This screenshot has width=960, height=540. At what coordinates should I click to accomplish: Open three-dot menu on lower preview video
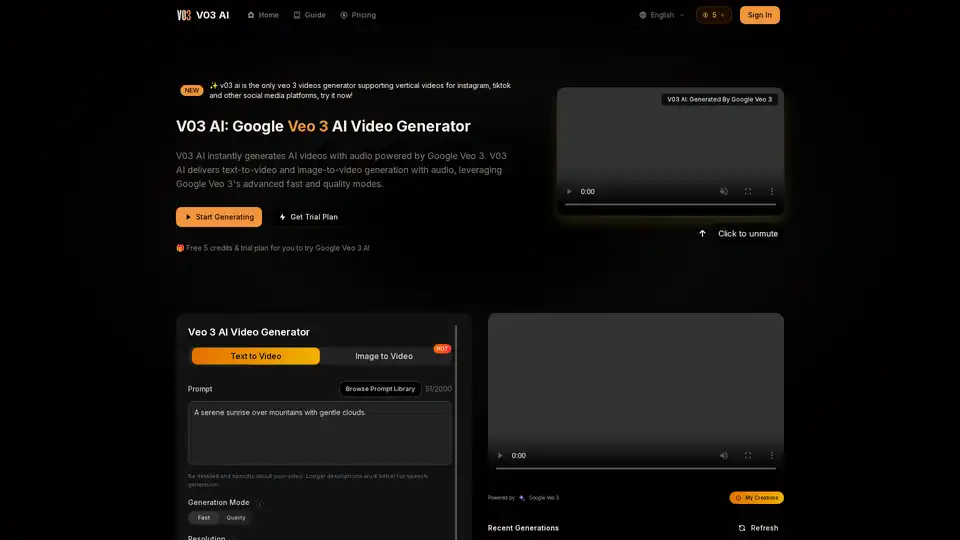point(771,455)
